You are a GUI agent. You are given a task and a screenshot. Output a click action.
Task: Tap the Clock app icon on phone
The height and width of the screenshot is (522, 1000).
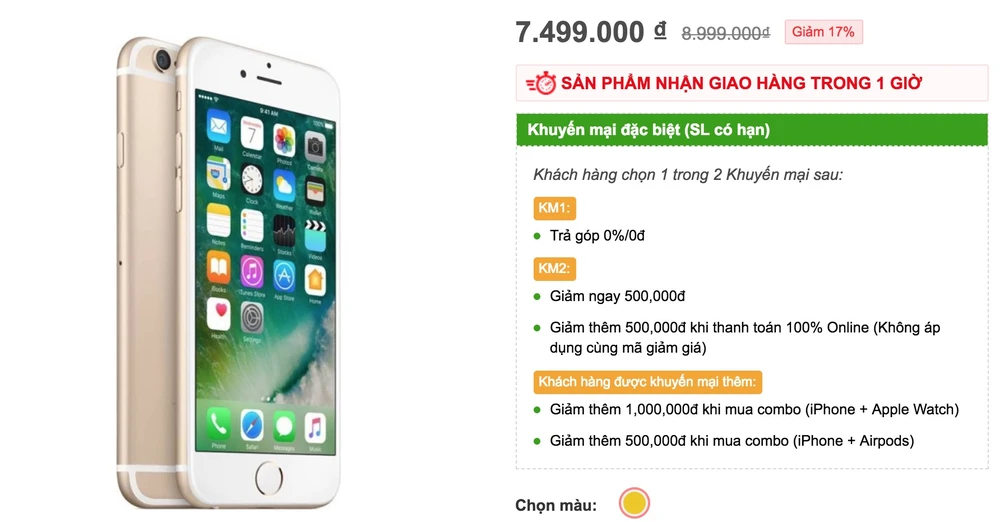[x=251, y=181]
